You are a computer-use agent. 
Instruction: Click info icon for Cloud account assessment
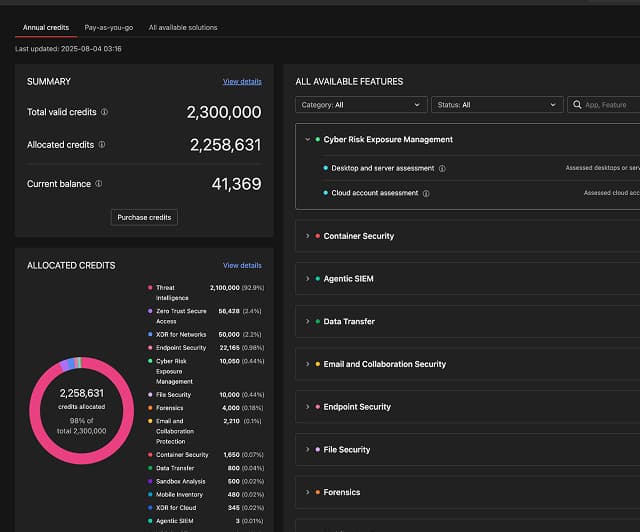click(426, 193)
